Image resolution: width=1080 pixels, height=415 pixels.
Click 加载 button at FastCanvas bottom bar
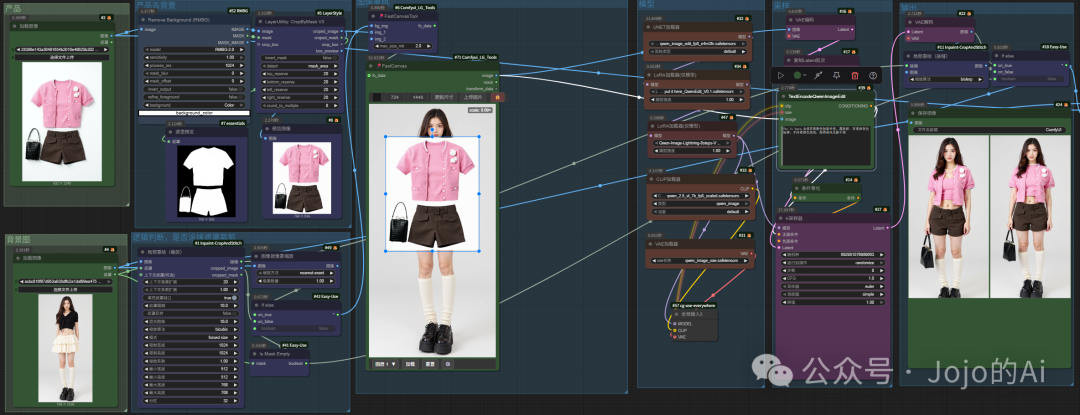410,364
